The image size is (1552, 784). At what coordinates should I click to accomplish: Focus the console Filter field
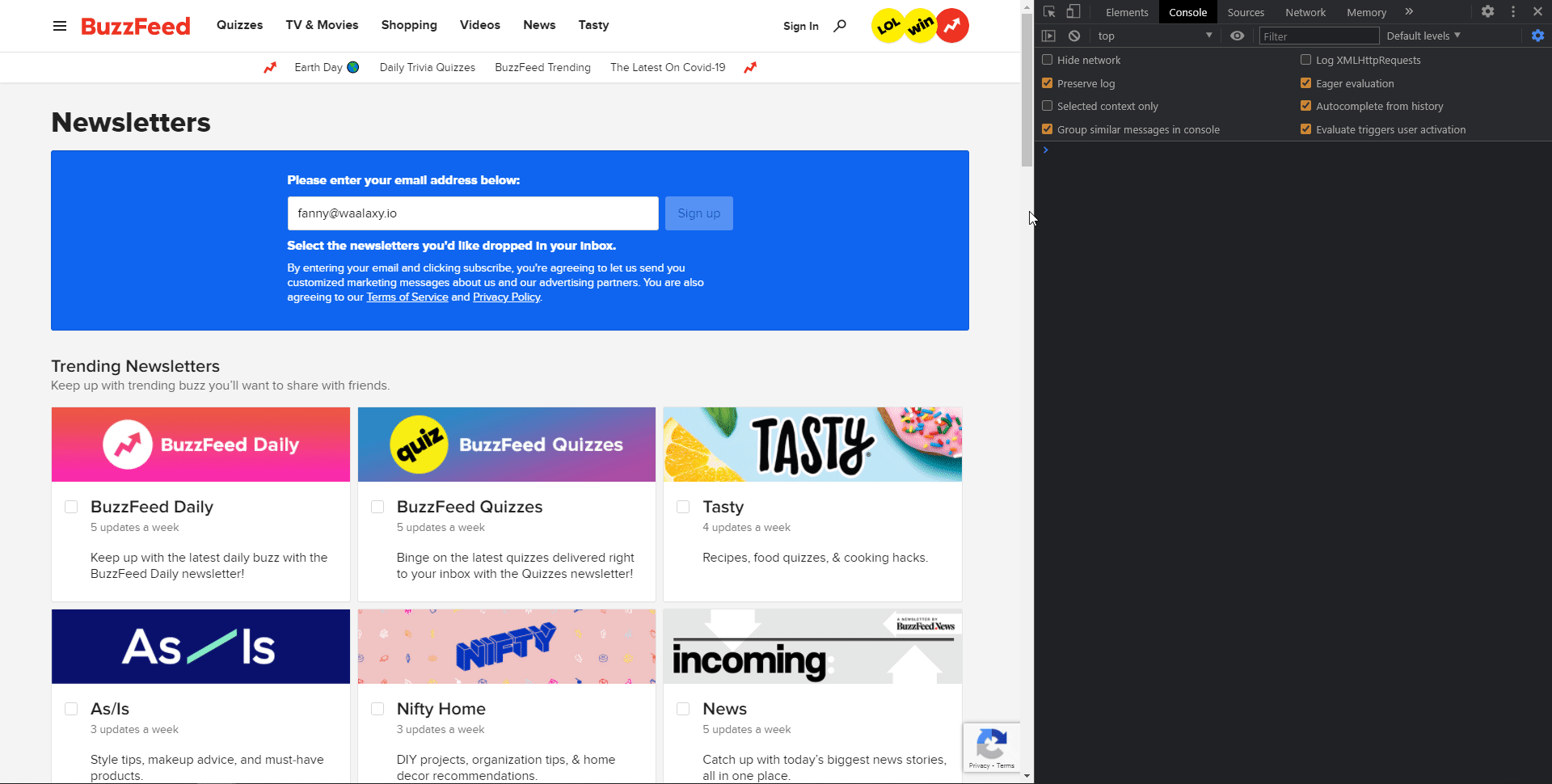click(x=1319, y=36)
